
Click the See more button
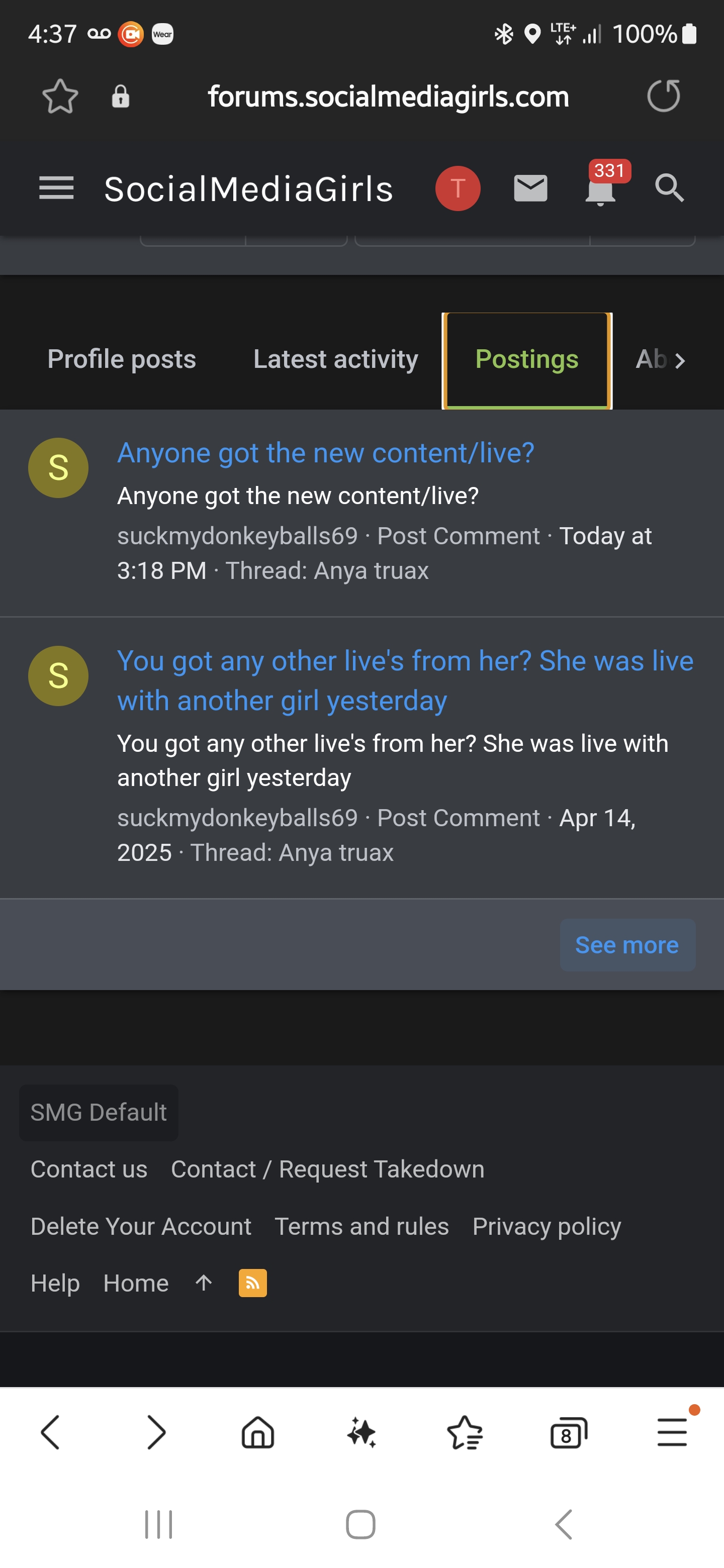(626, 945)
